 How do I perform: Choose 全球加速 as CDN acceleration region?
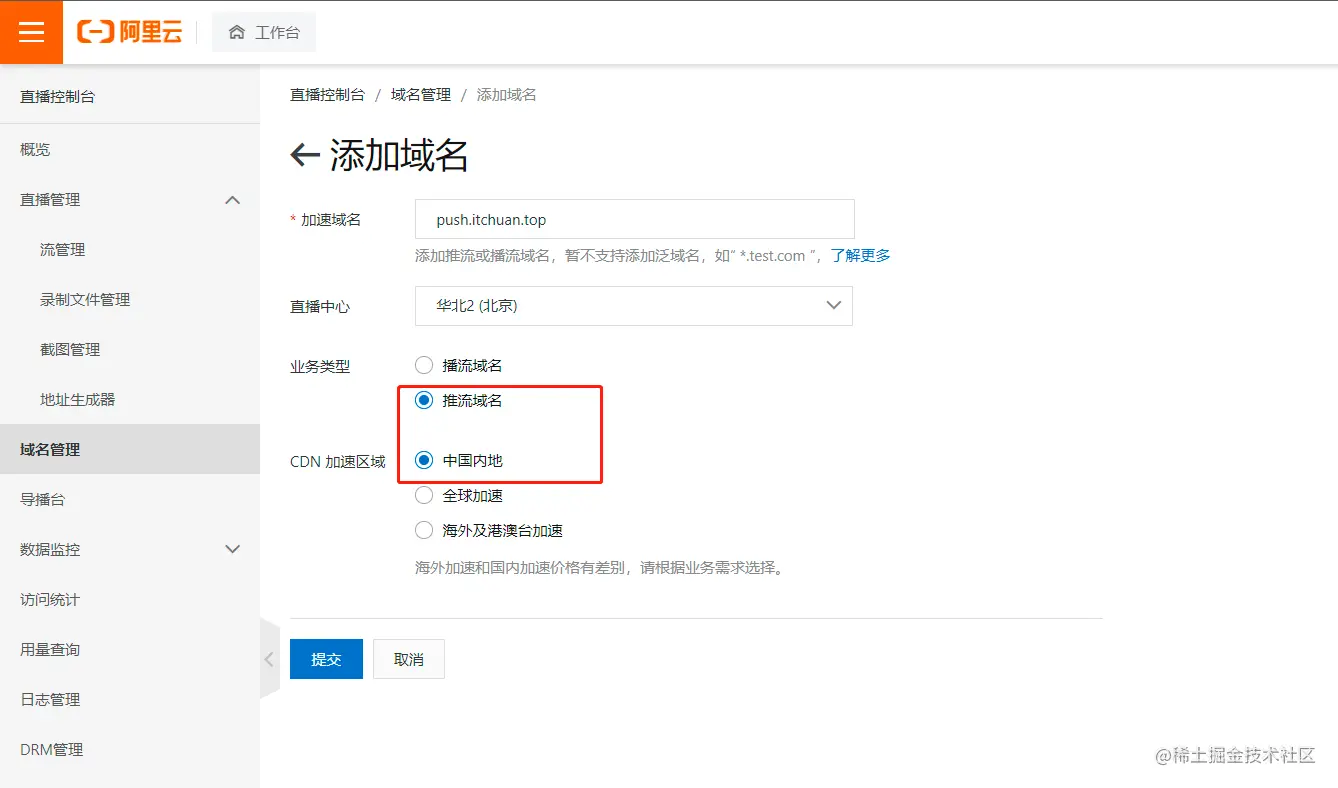tap(423, 494)
